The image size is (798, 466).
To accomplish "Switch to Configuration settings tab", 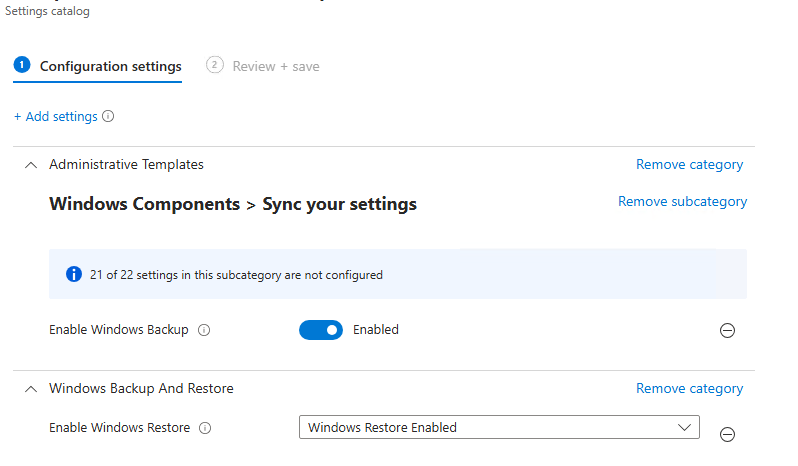I will (98, 66).
